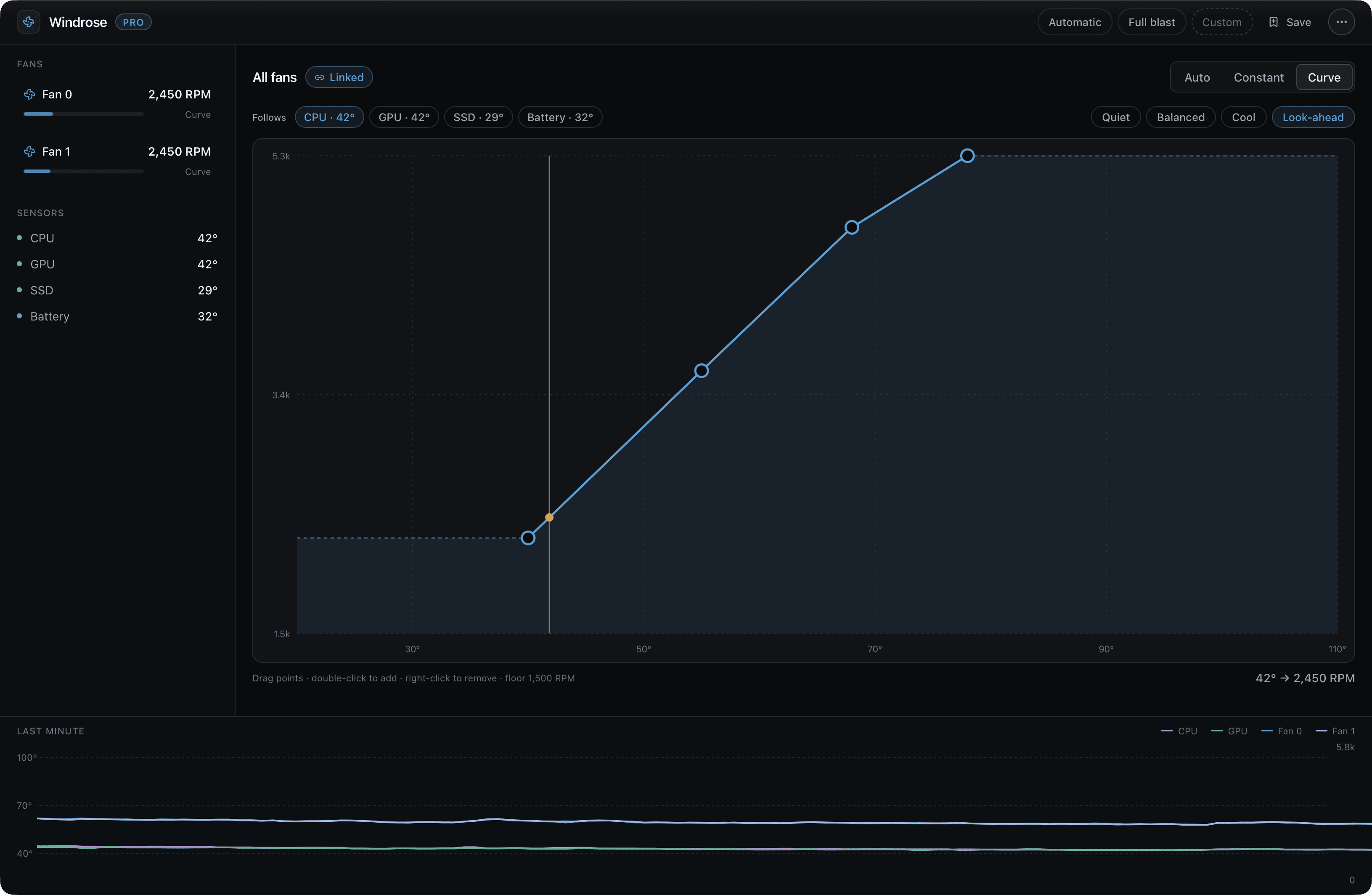Select the Custom profile

click(x=1221, y=22)
